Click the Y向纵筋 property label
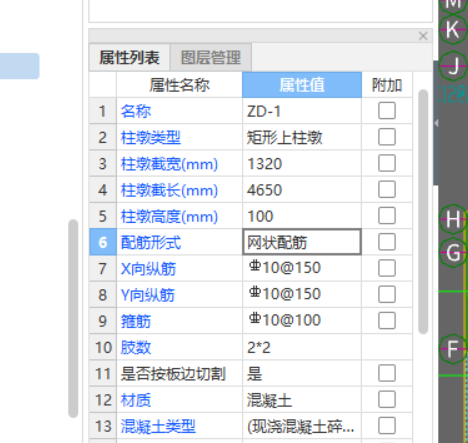Screen dimensions: 468x443 pos(148,295)
